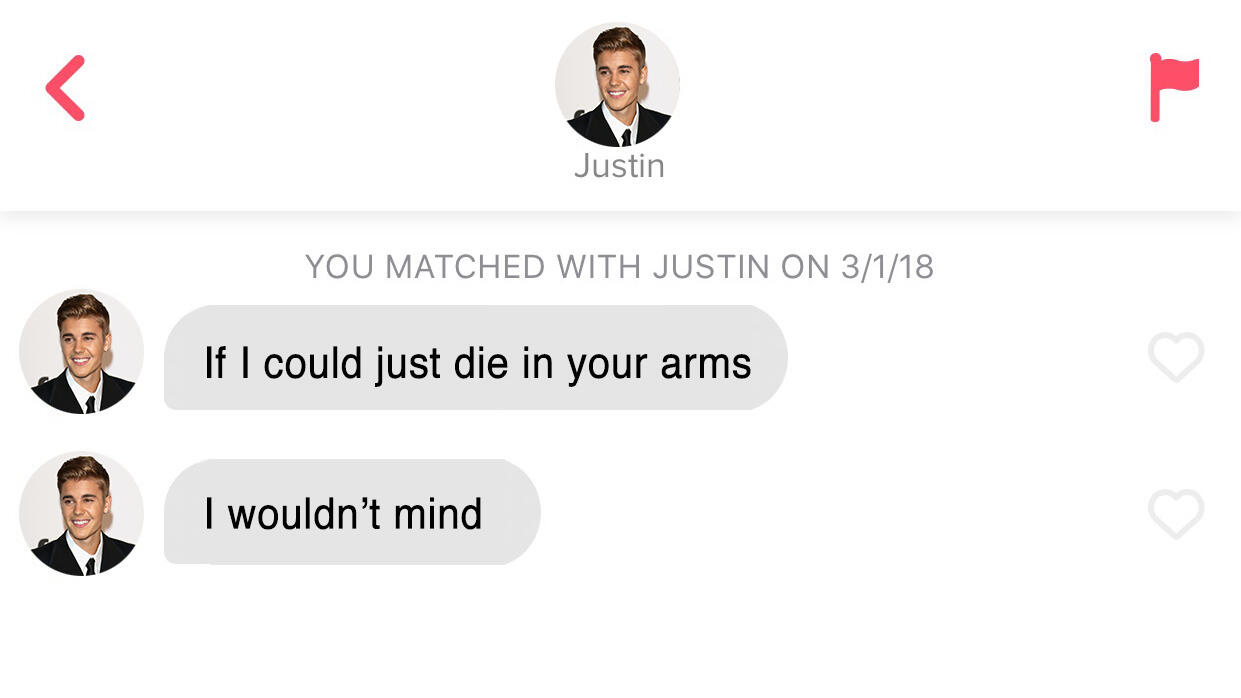Tap the heart icon next to second message
1241x698 pixels.
(x=1176, y=514)
